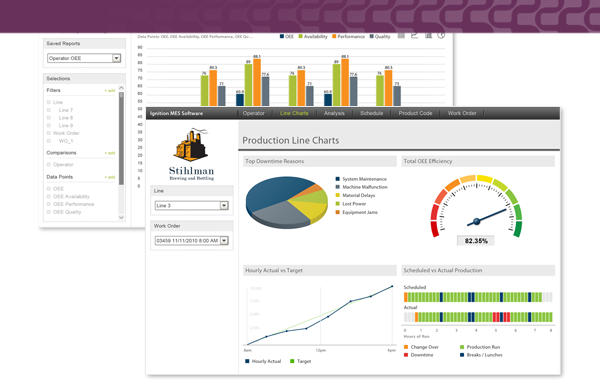Switch to pie chart view icon
The image size is (600, 388).
coord(442,36)
